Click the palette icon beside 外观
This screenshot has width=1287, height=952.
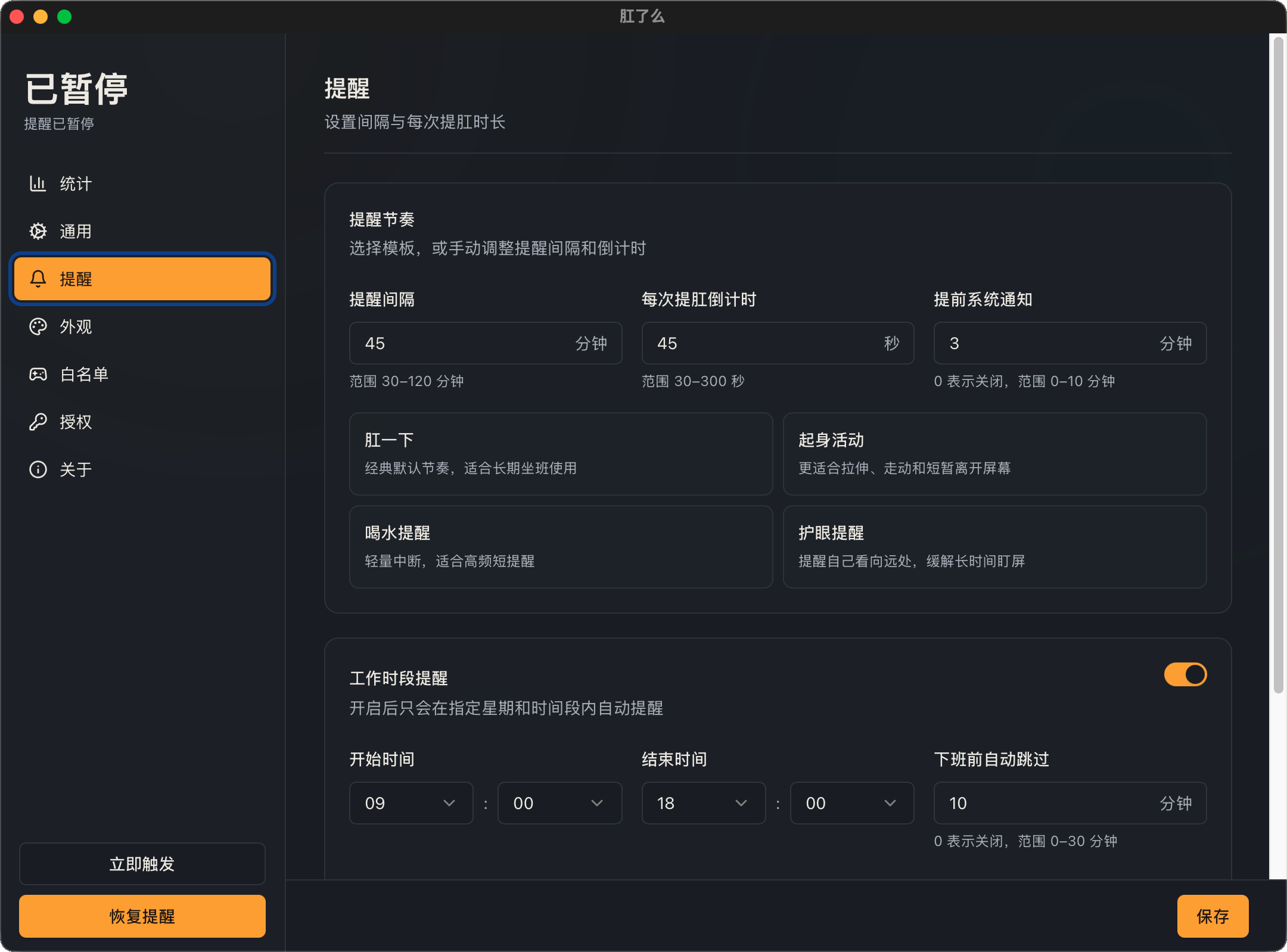pos(38,326)
